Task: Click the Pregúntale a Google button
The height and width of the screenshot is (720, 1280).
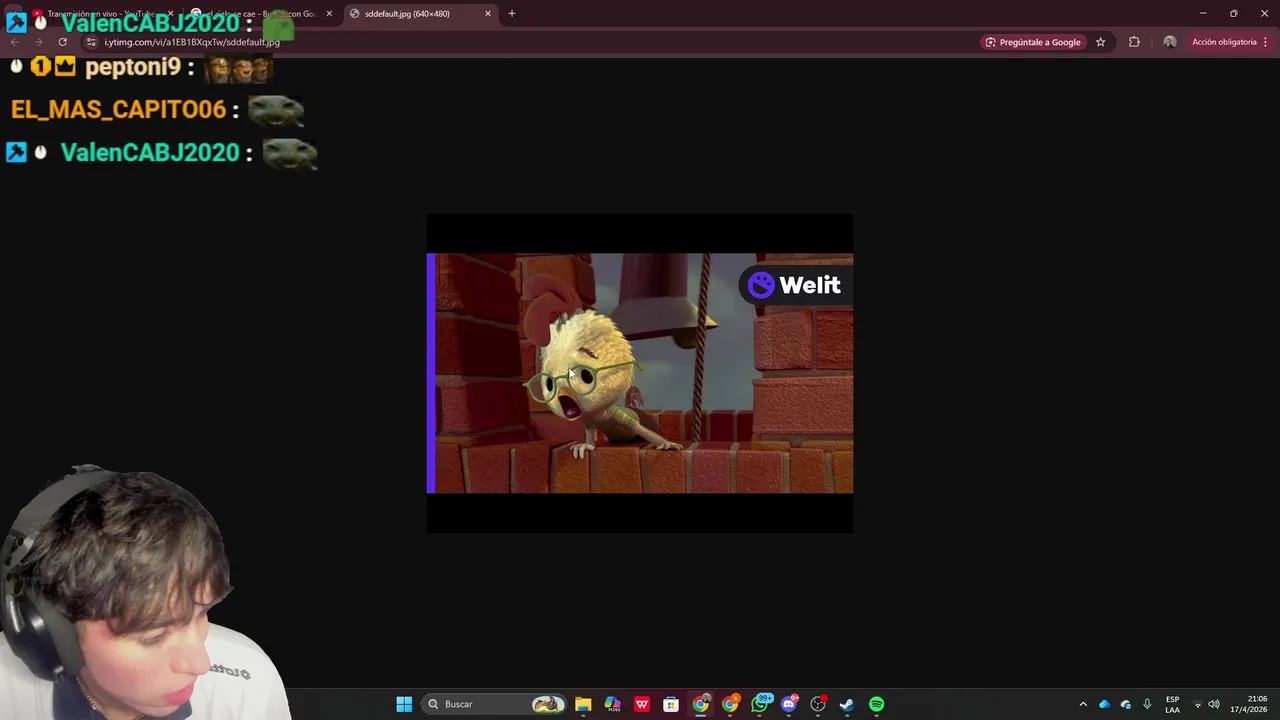Action: pyautogui.click(x=1033, y=42)
